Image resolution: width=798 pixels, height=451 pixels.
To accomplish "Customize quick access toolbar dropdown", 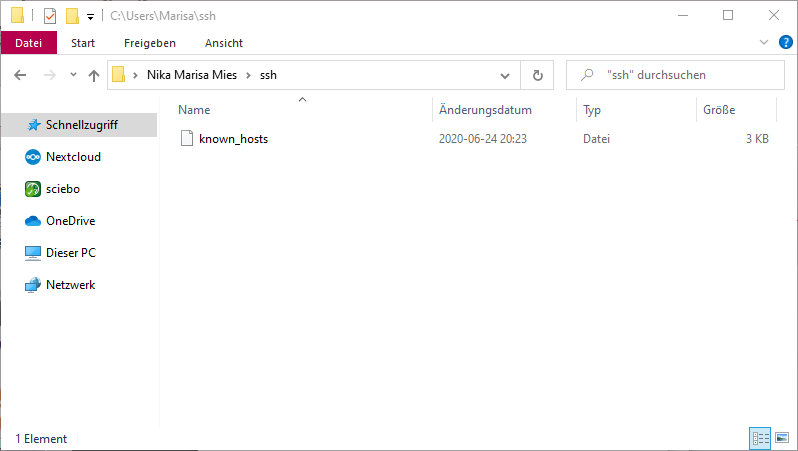I will click(x=90, y=17).
